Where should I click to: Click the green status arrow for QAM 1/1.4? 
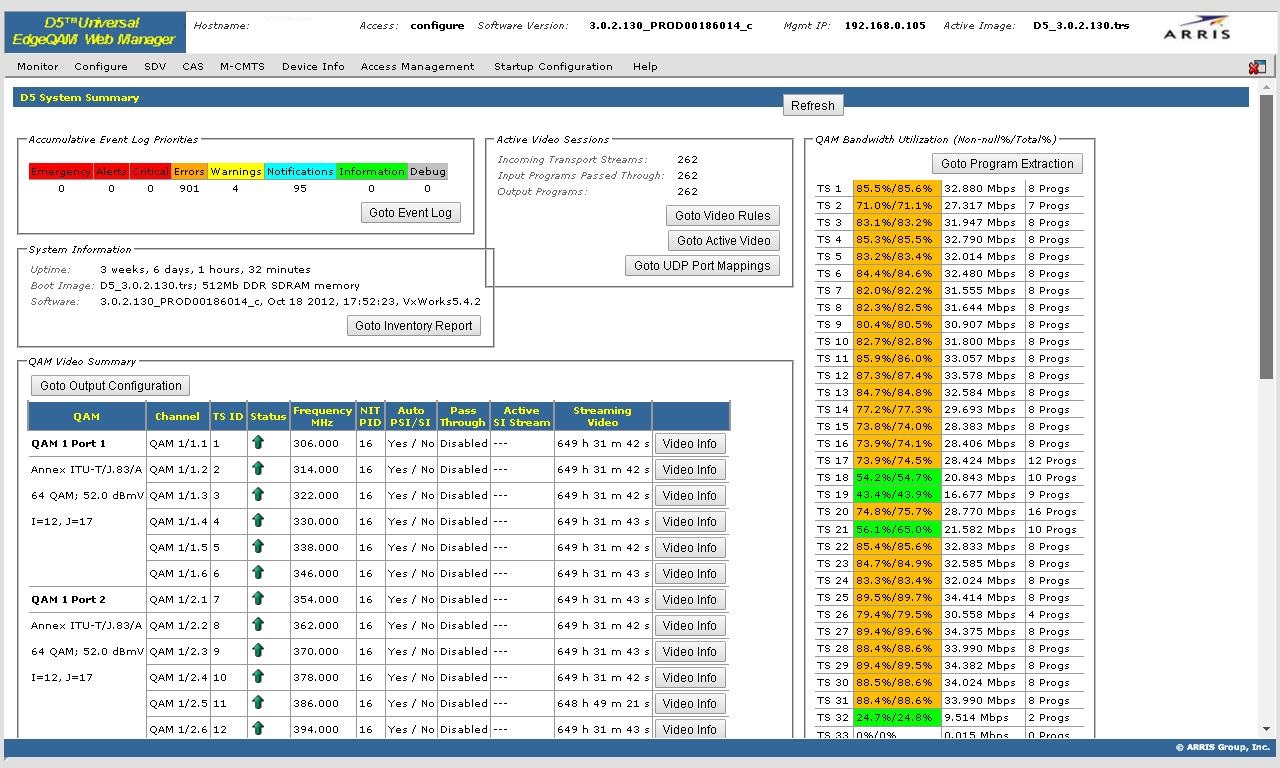click(258, 520)
